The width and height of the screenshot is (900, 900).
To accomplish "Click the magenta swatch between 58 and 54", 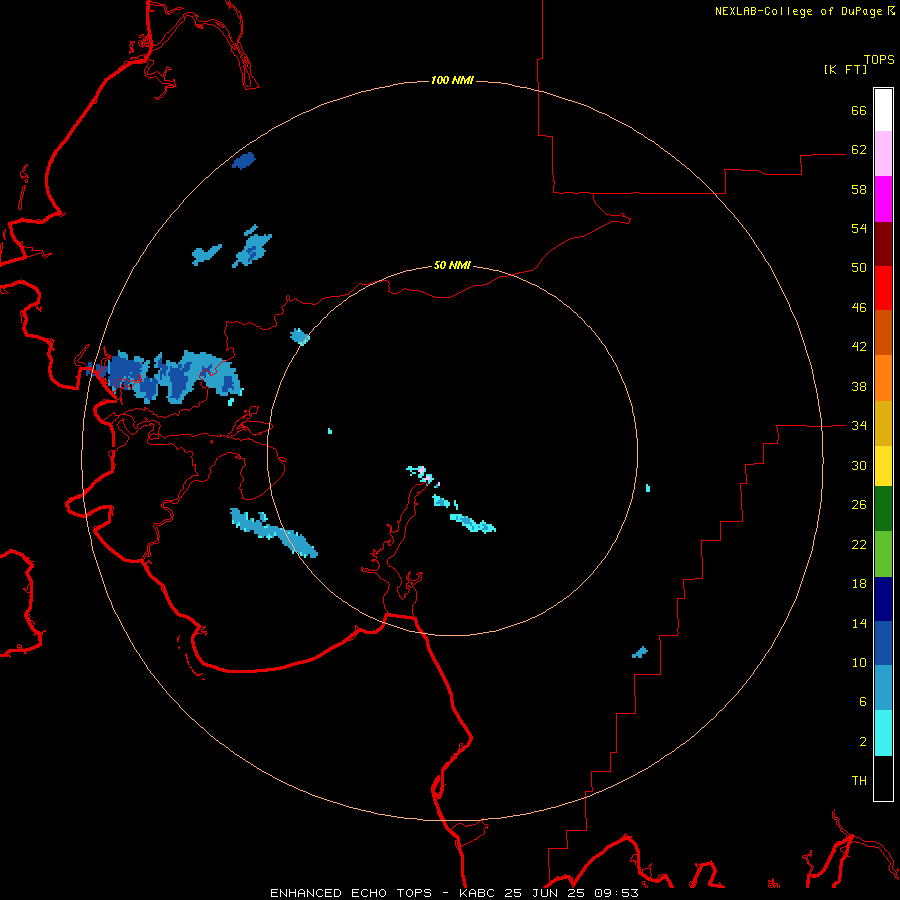I will pos(883,199).
